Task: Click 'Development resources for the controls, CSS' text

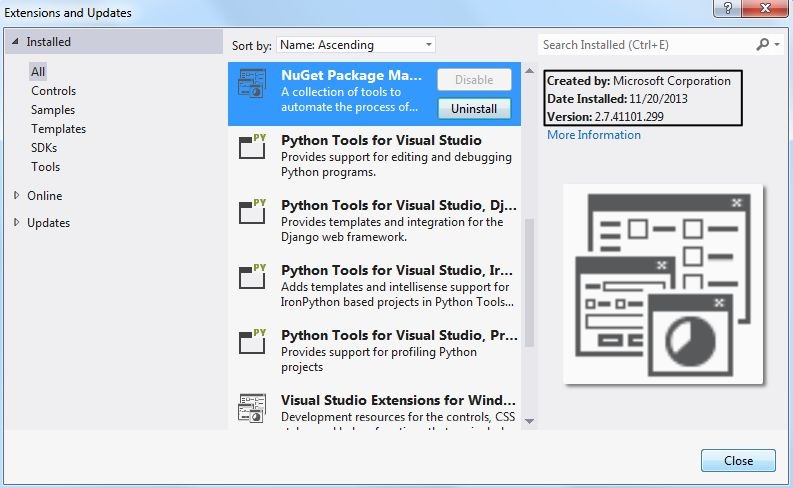Action: click(x=398, y=417)
